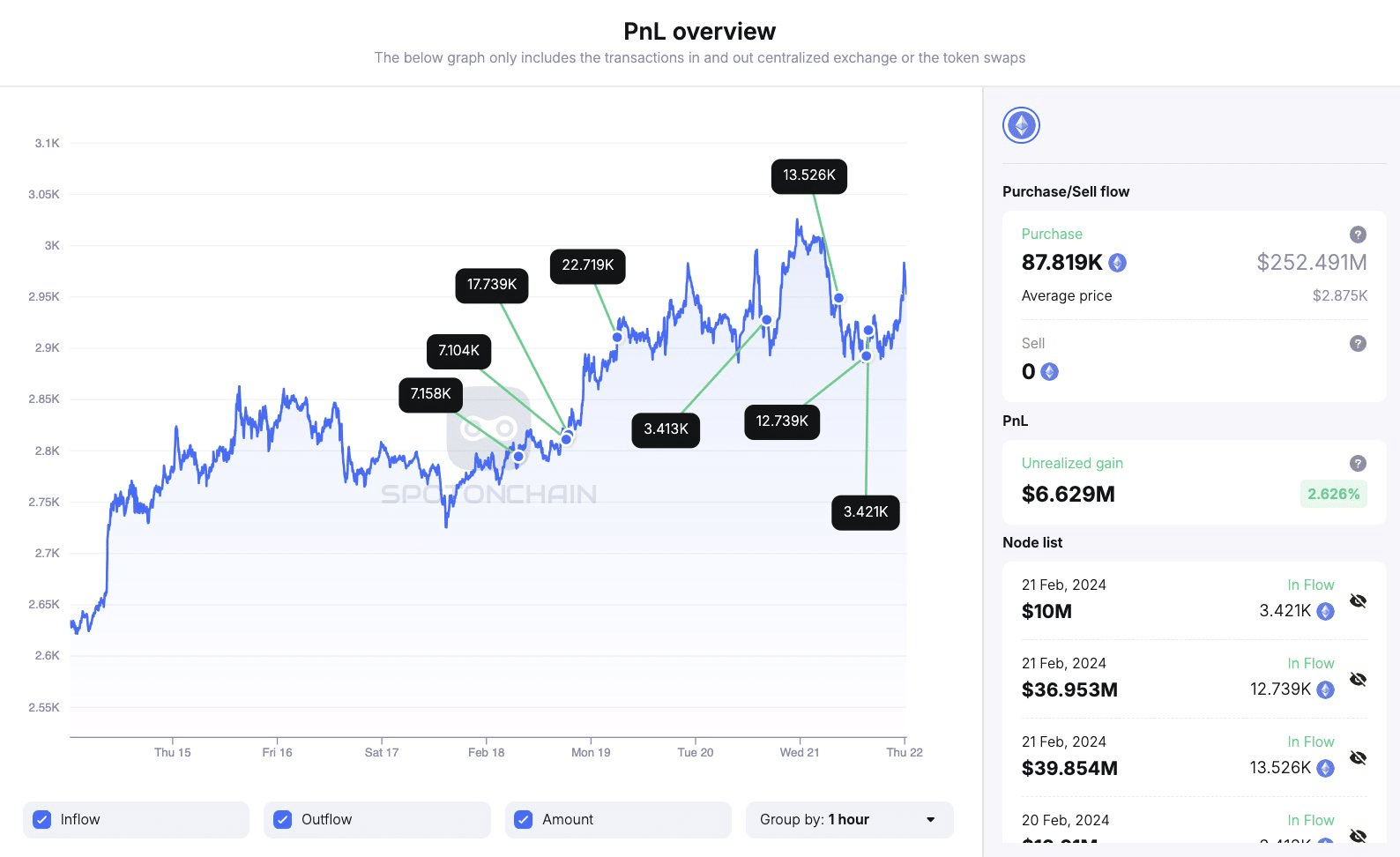This screenshot has height=857, width=1400.
Task: Click ETH icon next to 3.421K node
Action: (1325, 611)
